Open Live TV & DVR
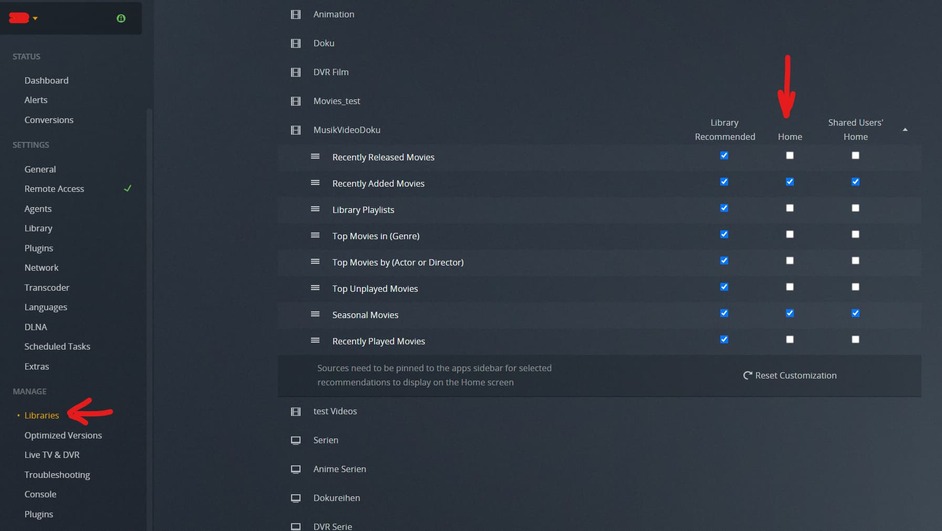This screenshot has width=942, height=531. 52,455
